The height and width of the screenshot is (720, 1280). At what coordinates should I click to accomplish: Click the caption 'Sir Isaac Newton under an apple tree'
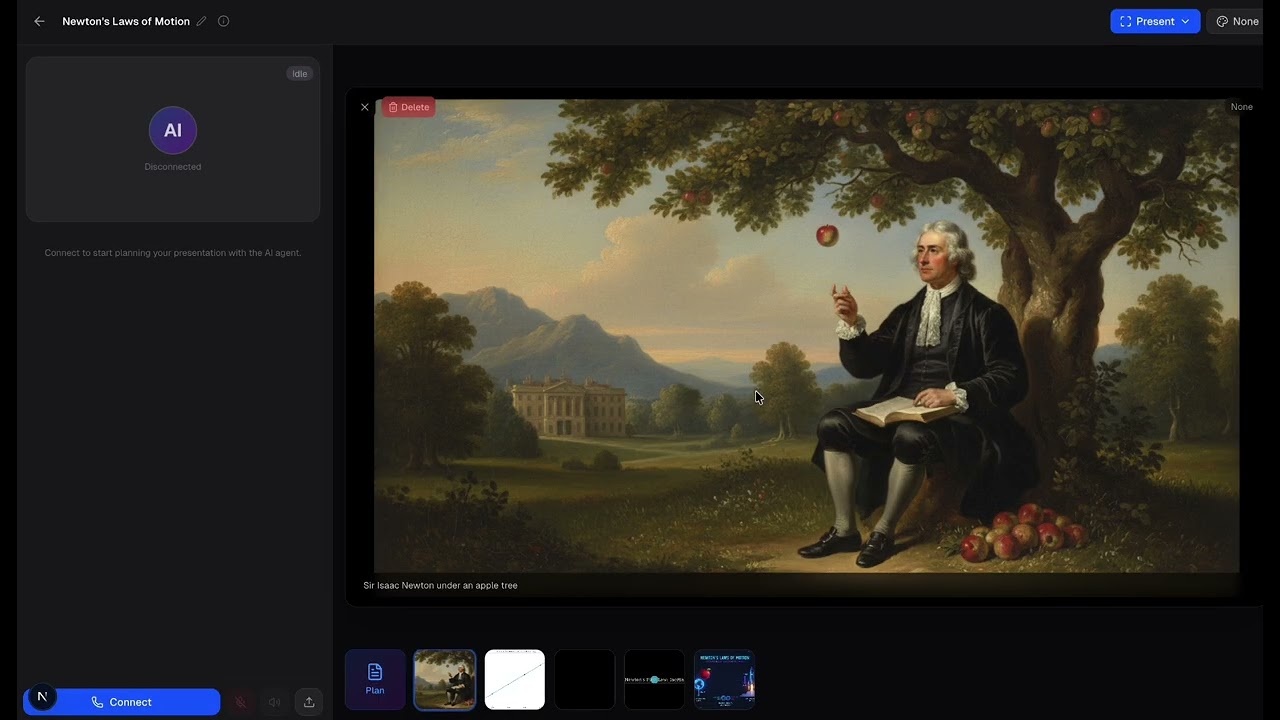click(440, 586)
